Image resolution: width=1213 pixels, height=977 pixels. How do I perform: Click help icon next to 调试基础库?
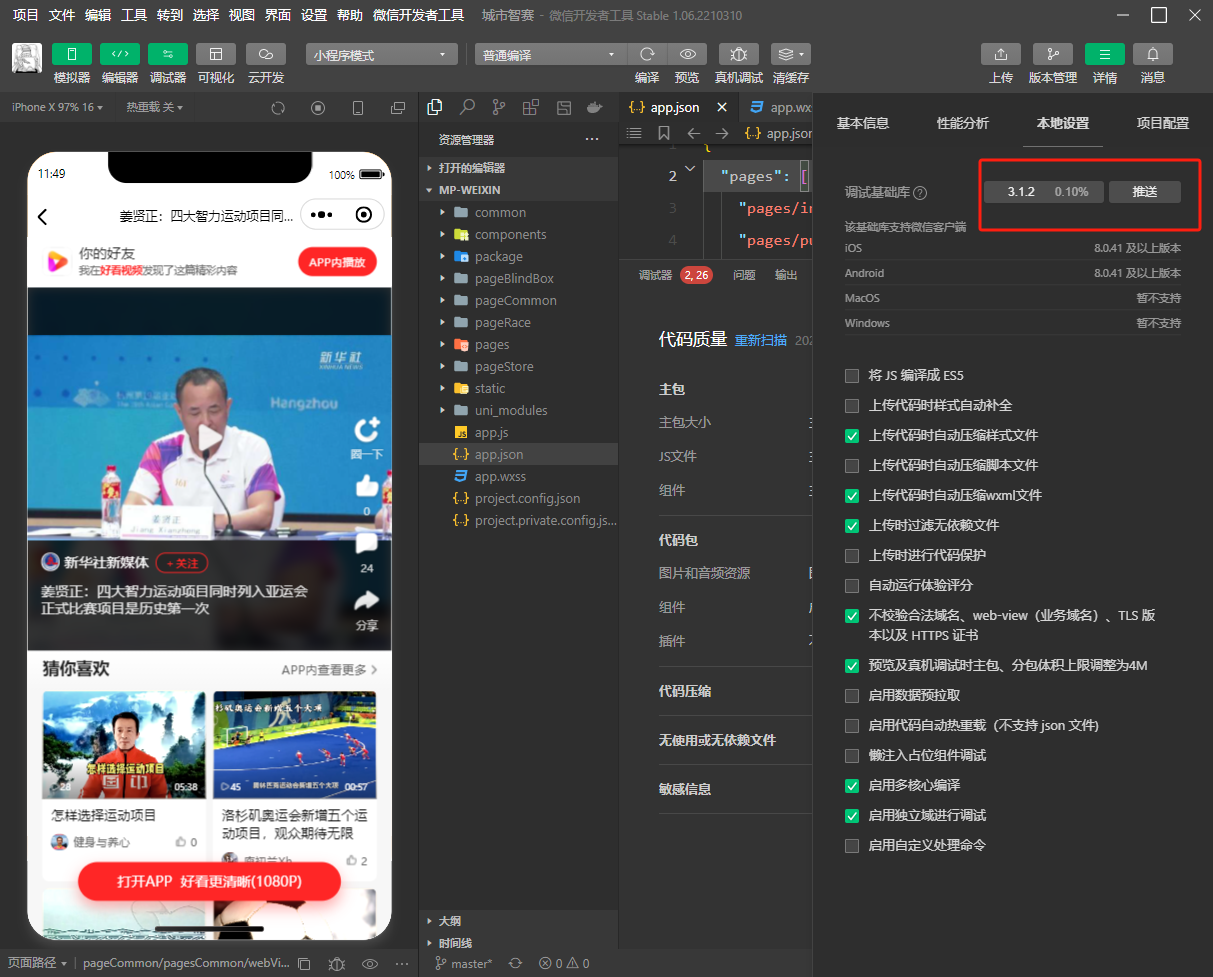pyautogui.click(x=920, y=193)
